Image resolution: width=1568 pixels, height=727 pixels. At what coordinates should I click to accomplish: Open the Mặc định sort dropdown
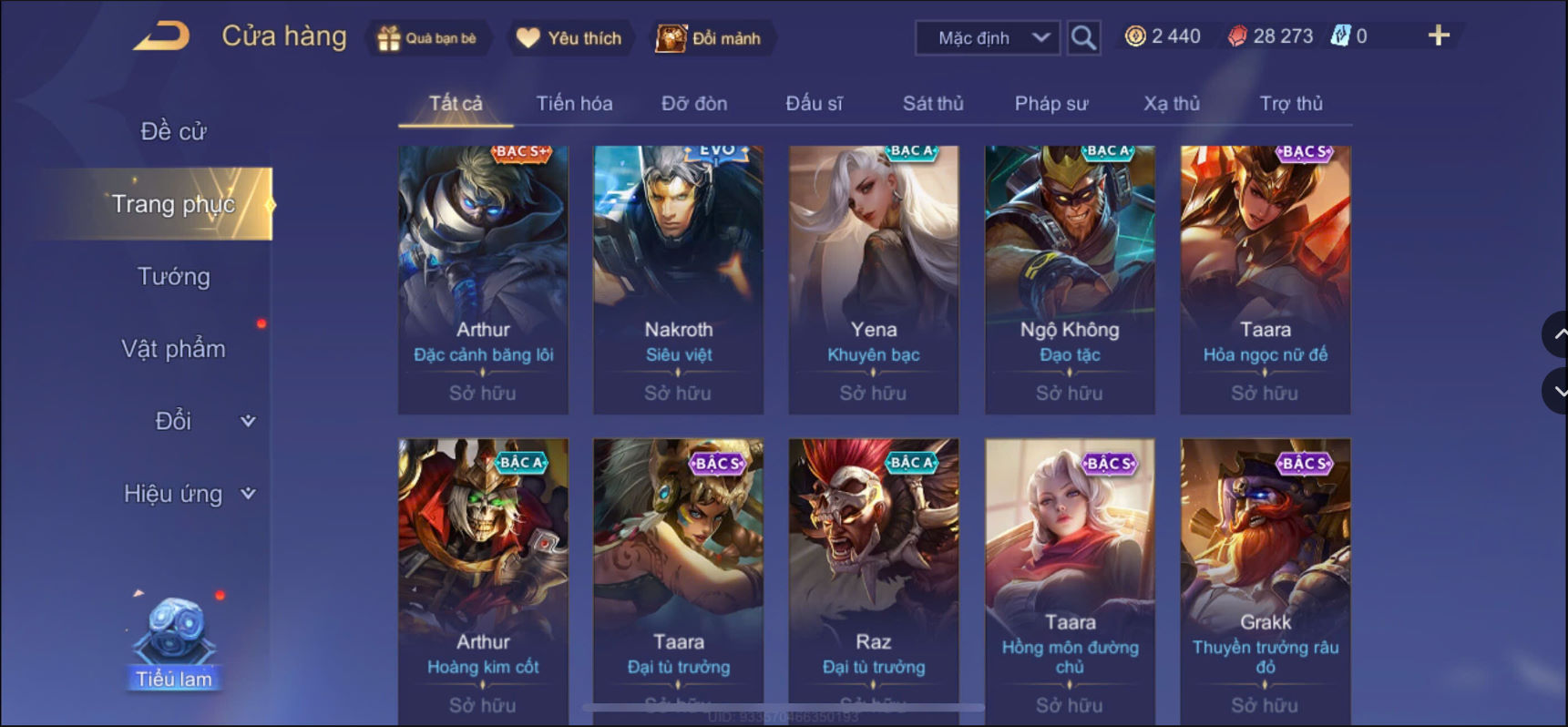tap(988, 37)
